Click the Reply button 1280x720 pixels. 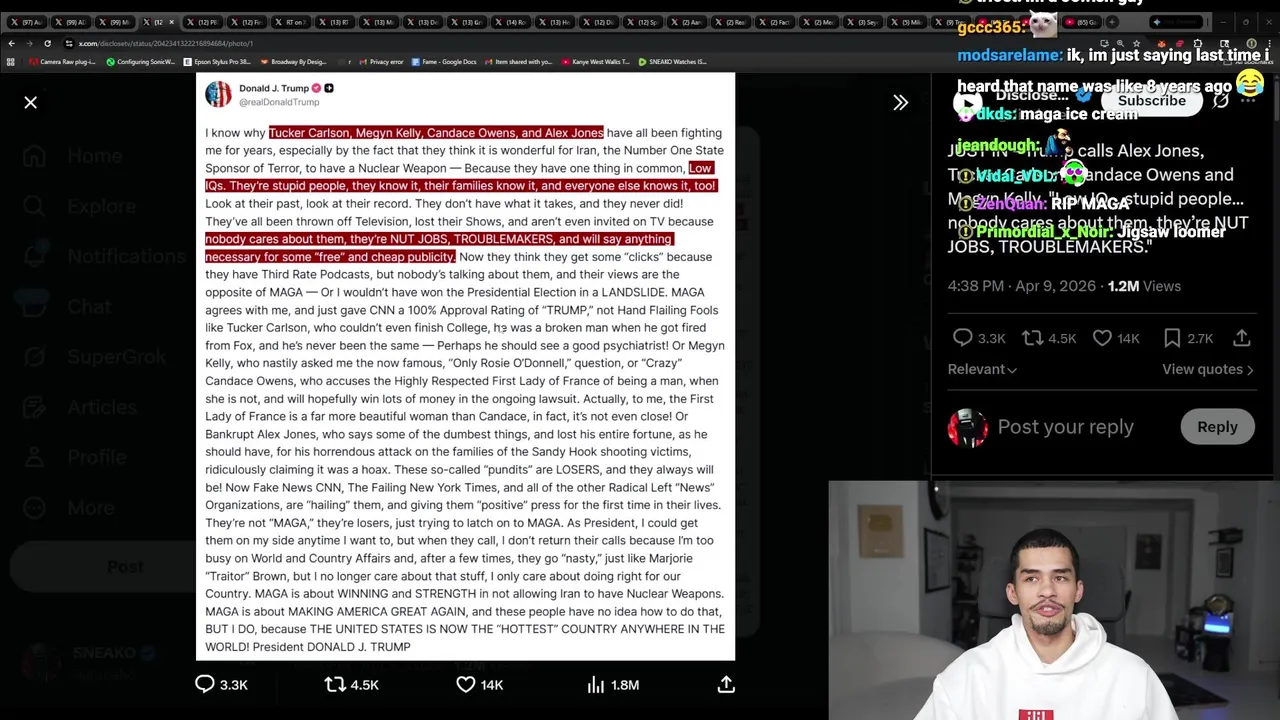tap(1217, 427)
